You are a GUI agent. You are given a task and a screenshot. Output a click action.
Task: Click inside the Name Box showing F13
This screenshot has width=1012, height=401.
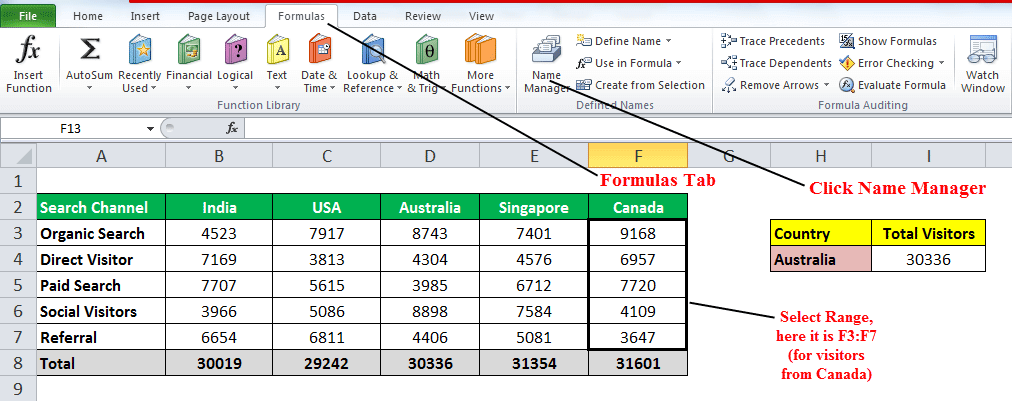(x=72, y=129)
